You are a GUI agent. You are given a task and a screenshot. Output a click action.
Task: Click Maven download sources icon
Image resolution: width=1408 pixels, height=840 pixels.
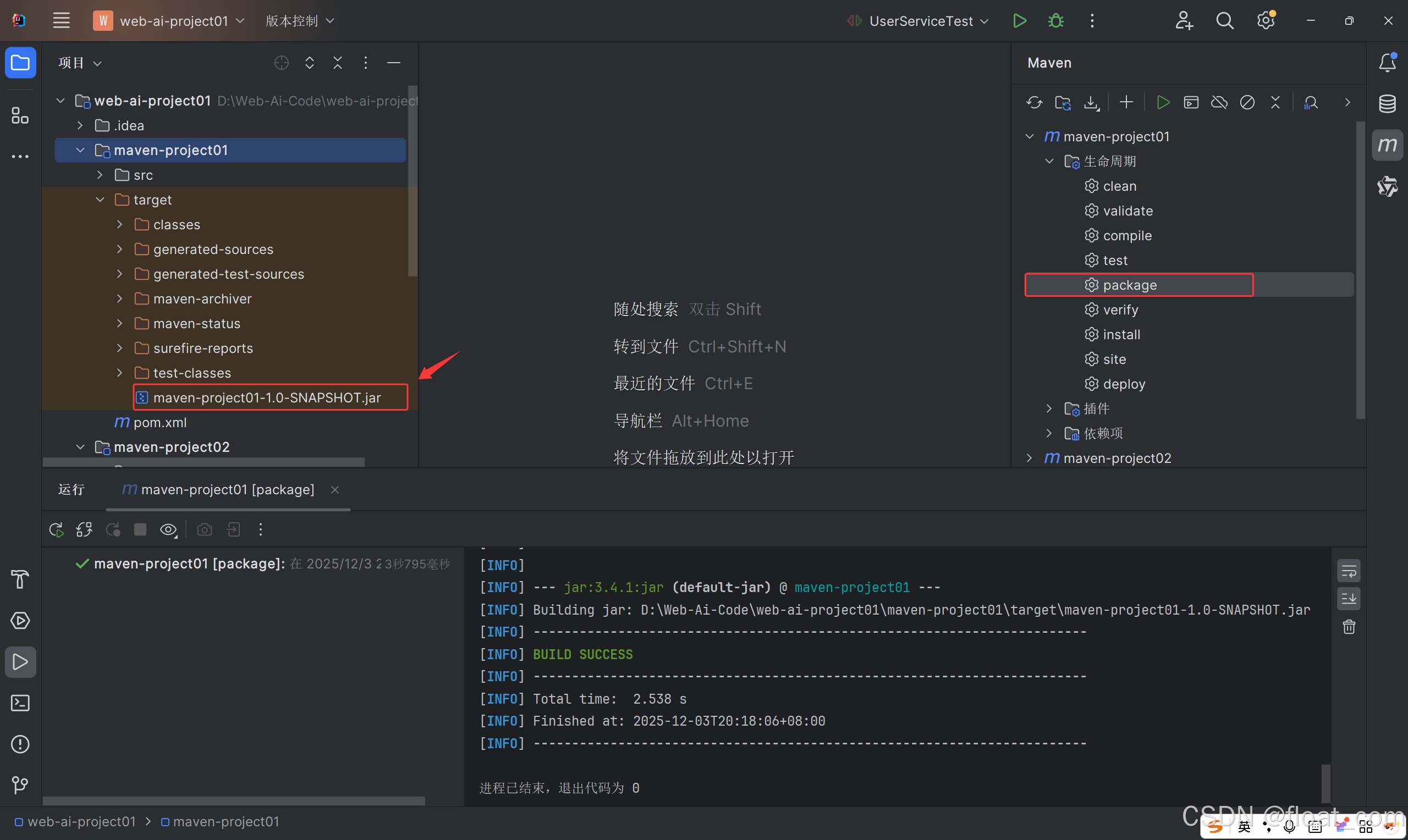pos(1091,102)
